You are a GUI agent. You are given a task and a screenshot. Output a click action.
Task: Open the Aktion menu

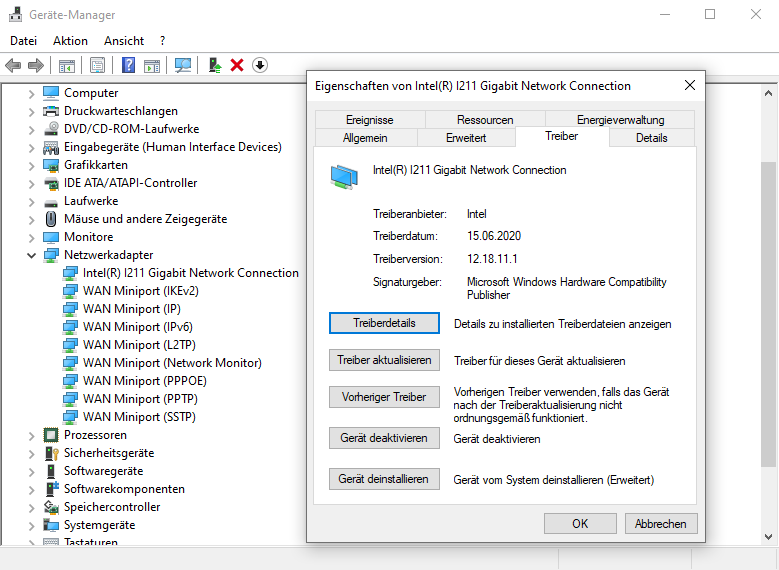coord(70,41)
